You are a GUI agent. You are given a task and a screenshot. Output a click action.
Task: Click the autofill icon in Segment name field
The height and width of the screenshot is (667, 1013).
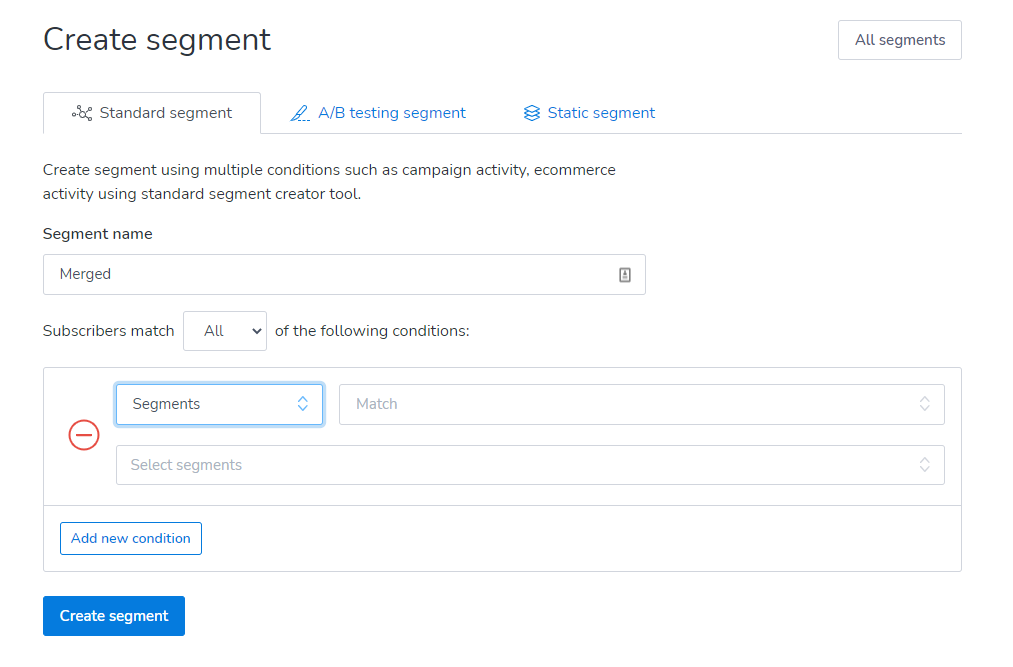pyautogui.click(x=625, y=275)
